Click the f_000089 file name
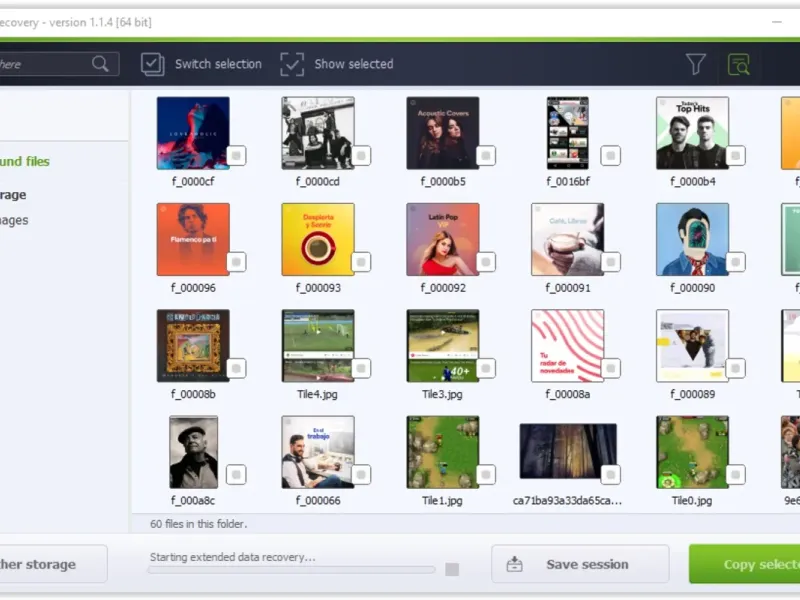The image size is (800, 600). (x=692, y=394)
